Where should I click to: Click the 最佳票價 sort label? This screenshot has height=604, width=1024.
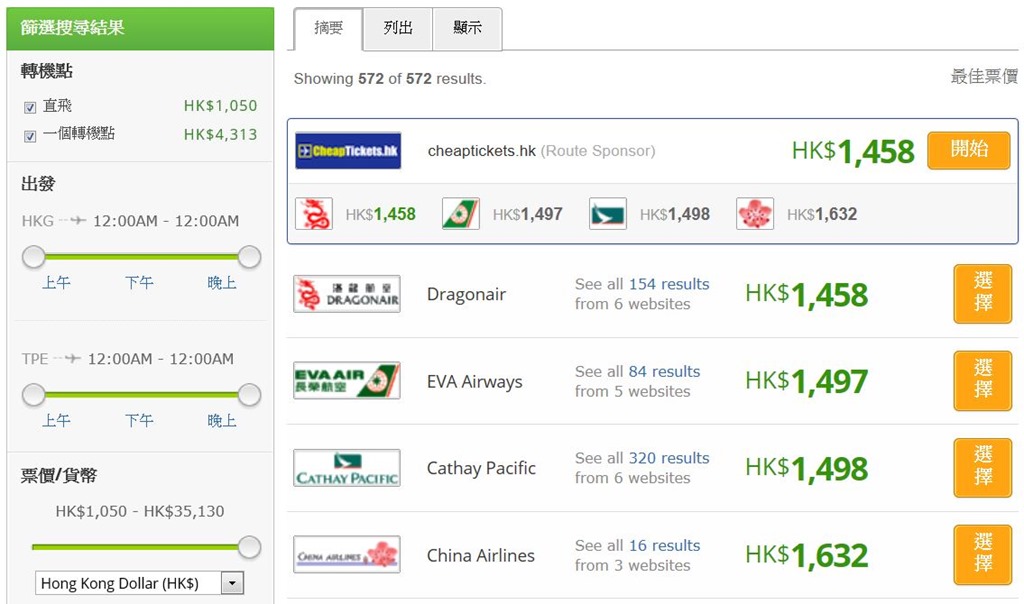(984, 76)
